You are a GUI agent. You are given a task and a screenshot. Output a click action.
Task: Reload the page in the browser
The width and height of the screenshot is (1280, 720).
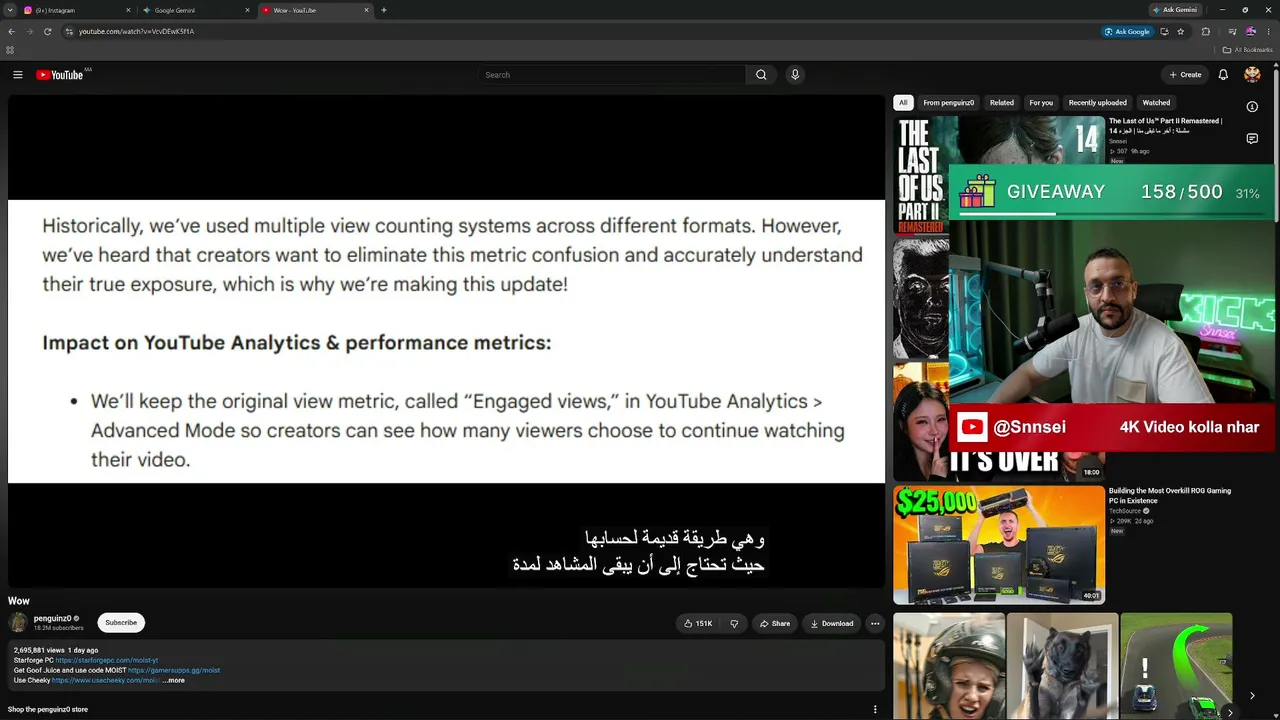47,31
